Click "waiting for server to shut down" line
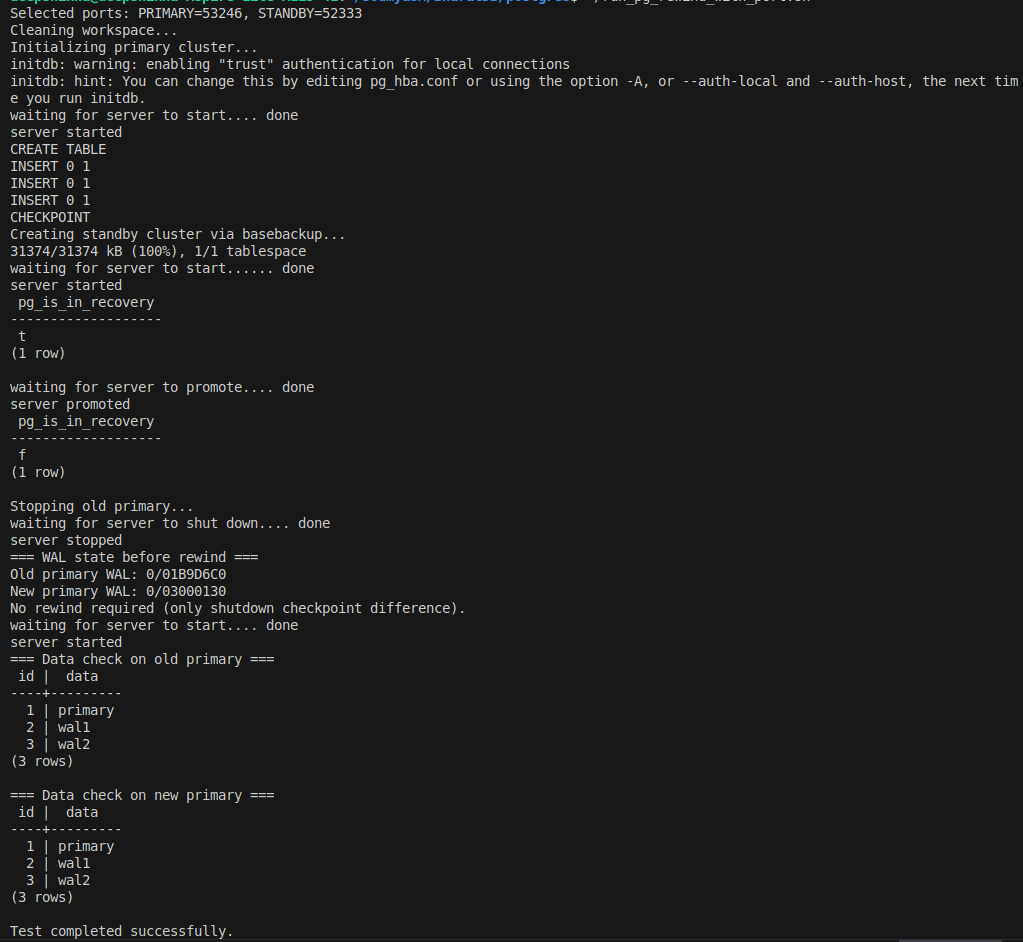1023x942 pixels. coord(170,524)
